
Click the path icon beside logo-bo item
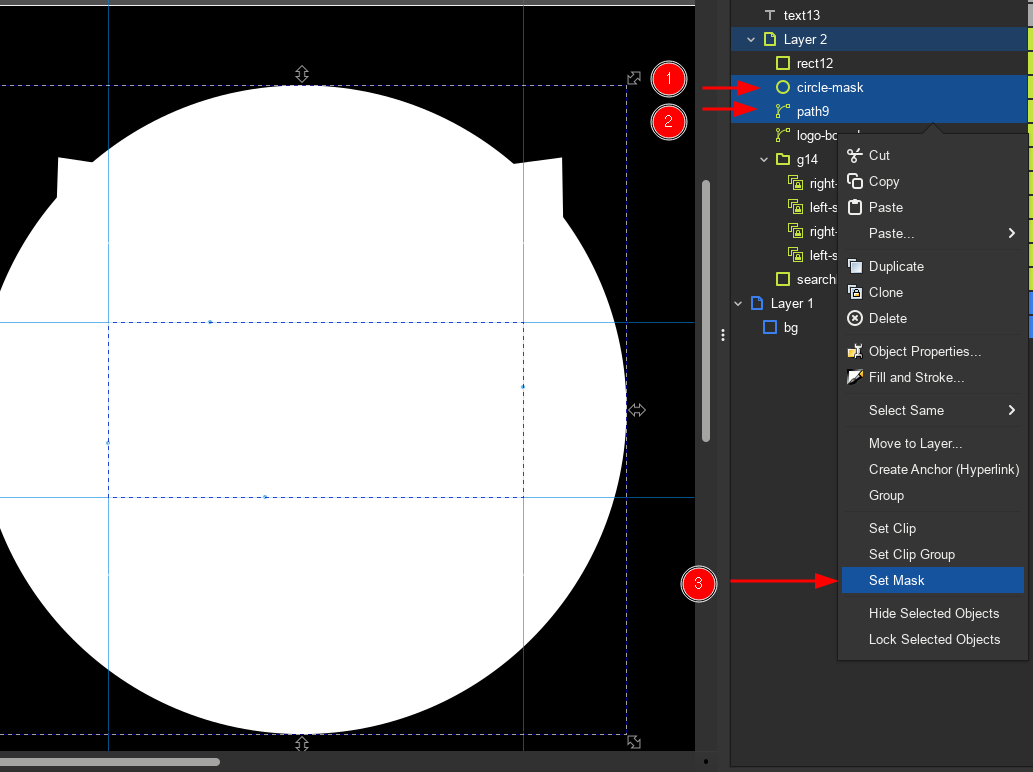(x=783, y=135)
